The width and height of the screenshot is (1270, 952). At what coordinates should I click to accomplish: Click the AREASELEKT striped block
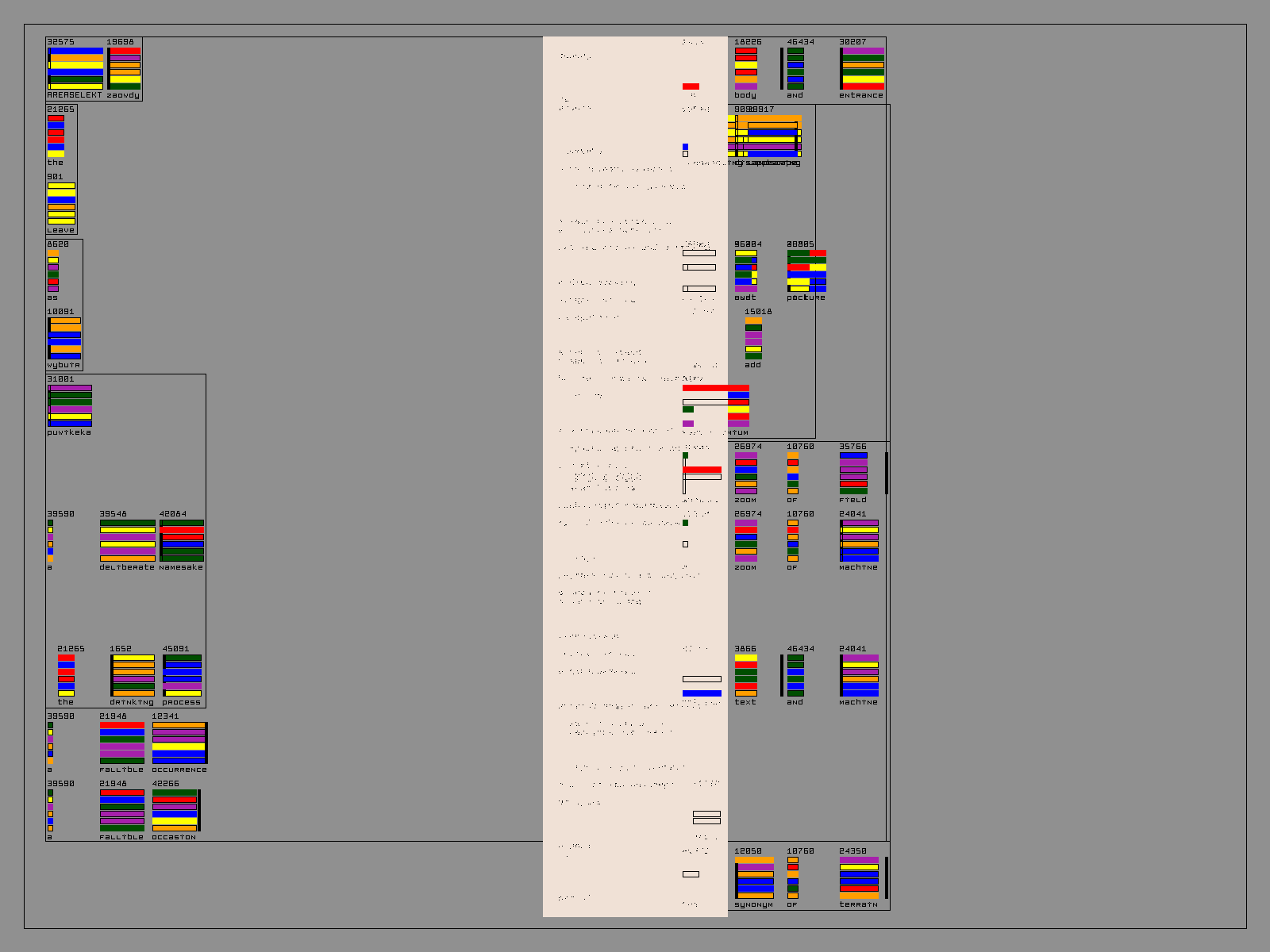[x=75, y=69]
